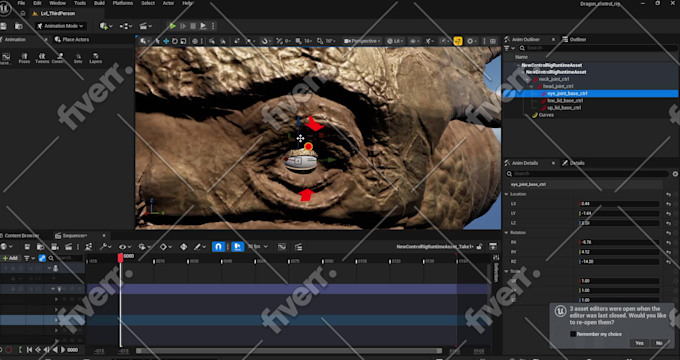The image size is (680, 360).
Task: Collapse the Rotation section
Action: (507, 232)
